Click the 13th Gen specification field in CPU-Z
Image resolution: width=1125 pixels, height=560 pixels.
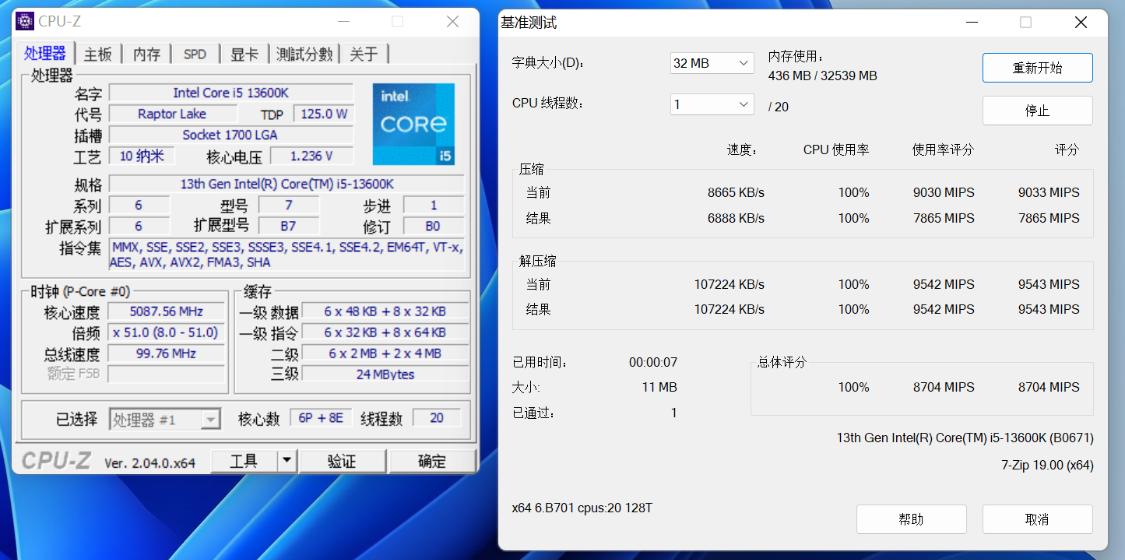click(x=286, y=184)
